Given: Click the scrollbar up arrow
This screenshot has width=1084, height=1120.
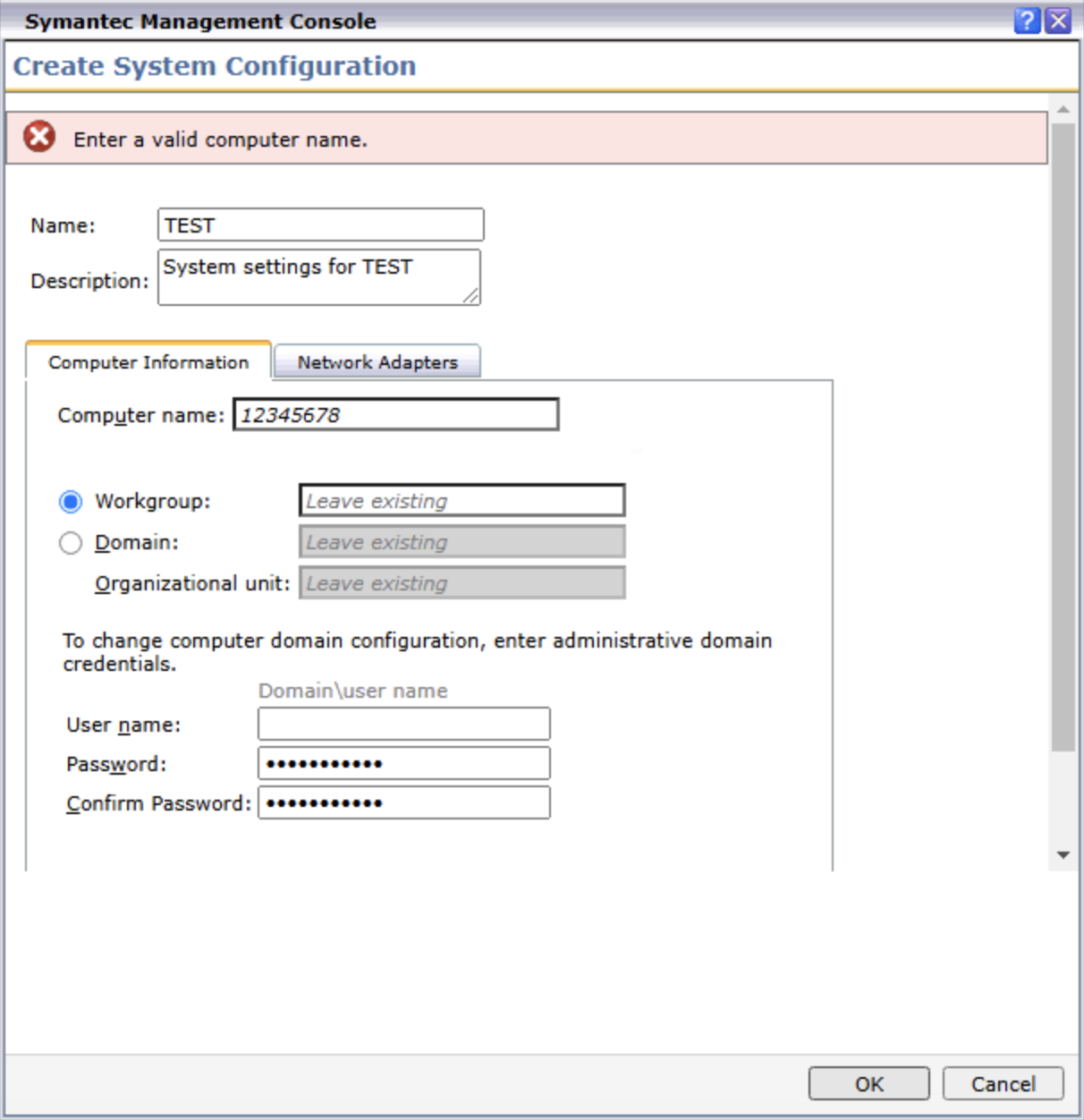Looking at the screenshot, I should click(x=1063, y=109).
